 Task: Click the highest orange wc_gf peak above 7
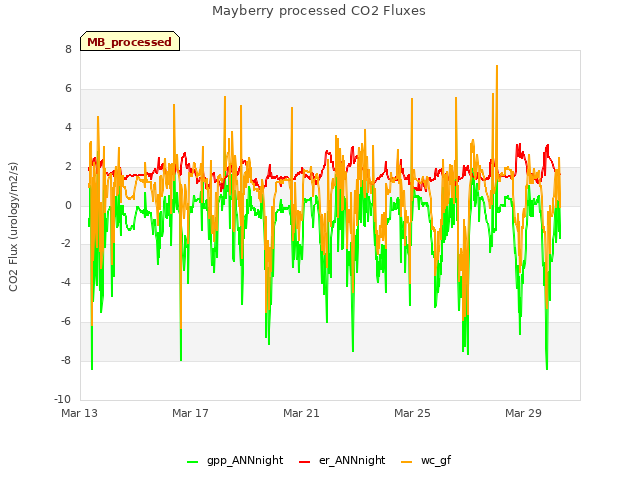coord(497,66)
